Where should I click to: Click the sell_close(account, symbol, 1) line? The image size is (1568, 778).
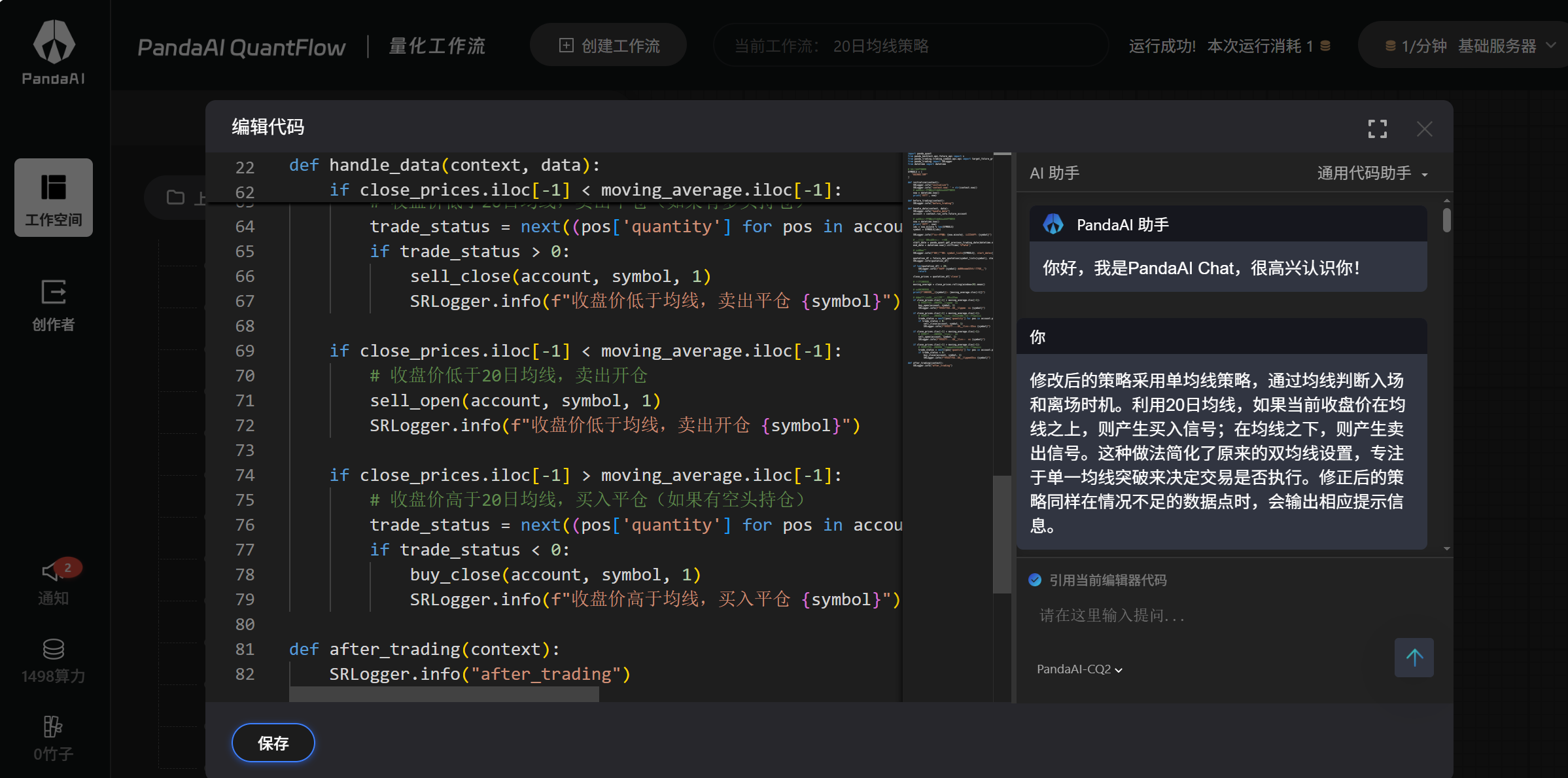point(560,276)
